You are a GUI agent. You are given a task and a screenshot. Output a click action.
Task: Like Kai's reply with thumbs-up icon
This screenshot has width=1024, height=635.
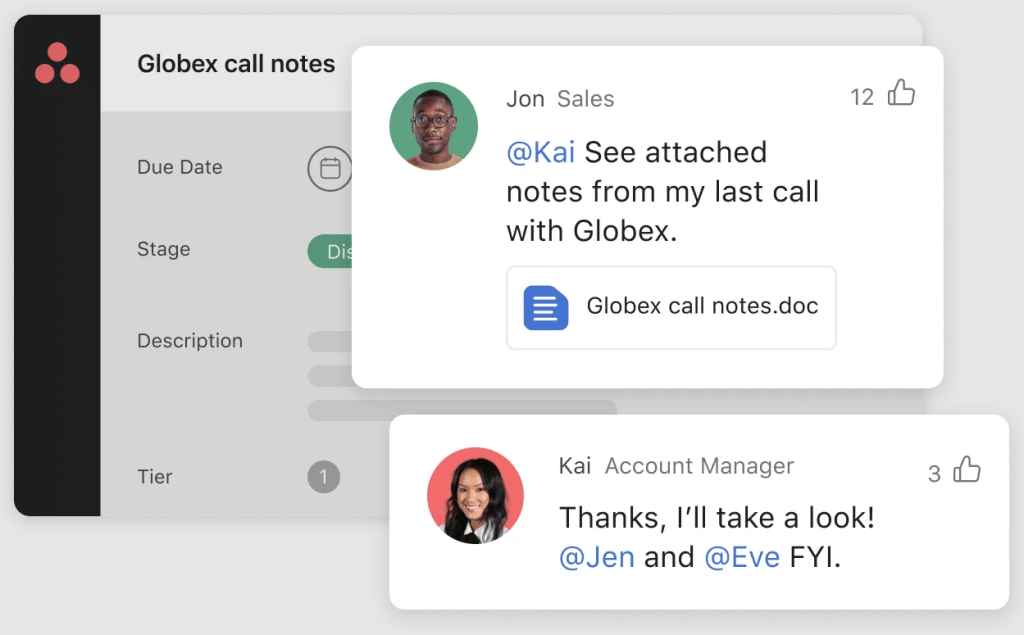(967, 469)
